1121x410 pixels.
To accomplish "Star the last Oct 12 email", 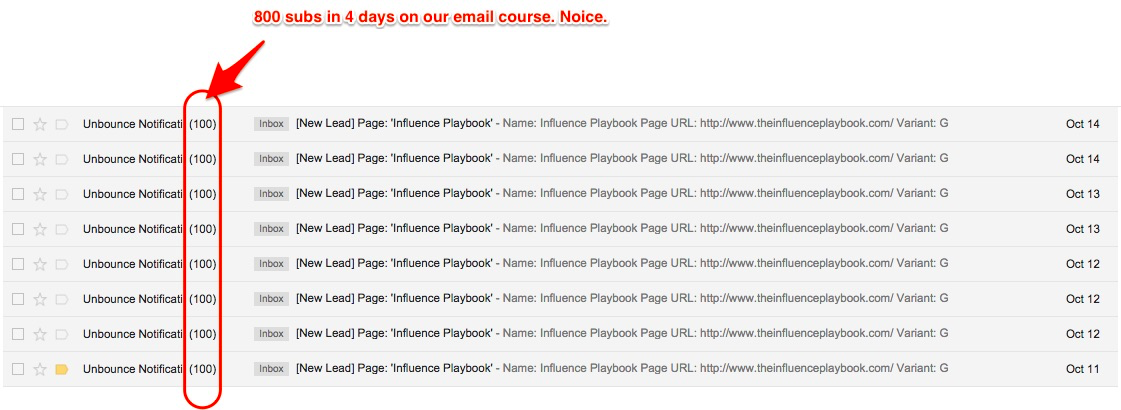I will tap(40, 334).
